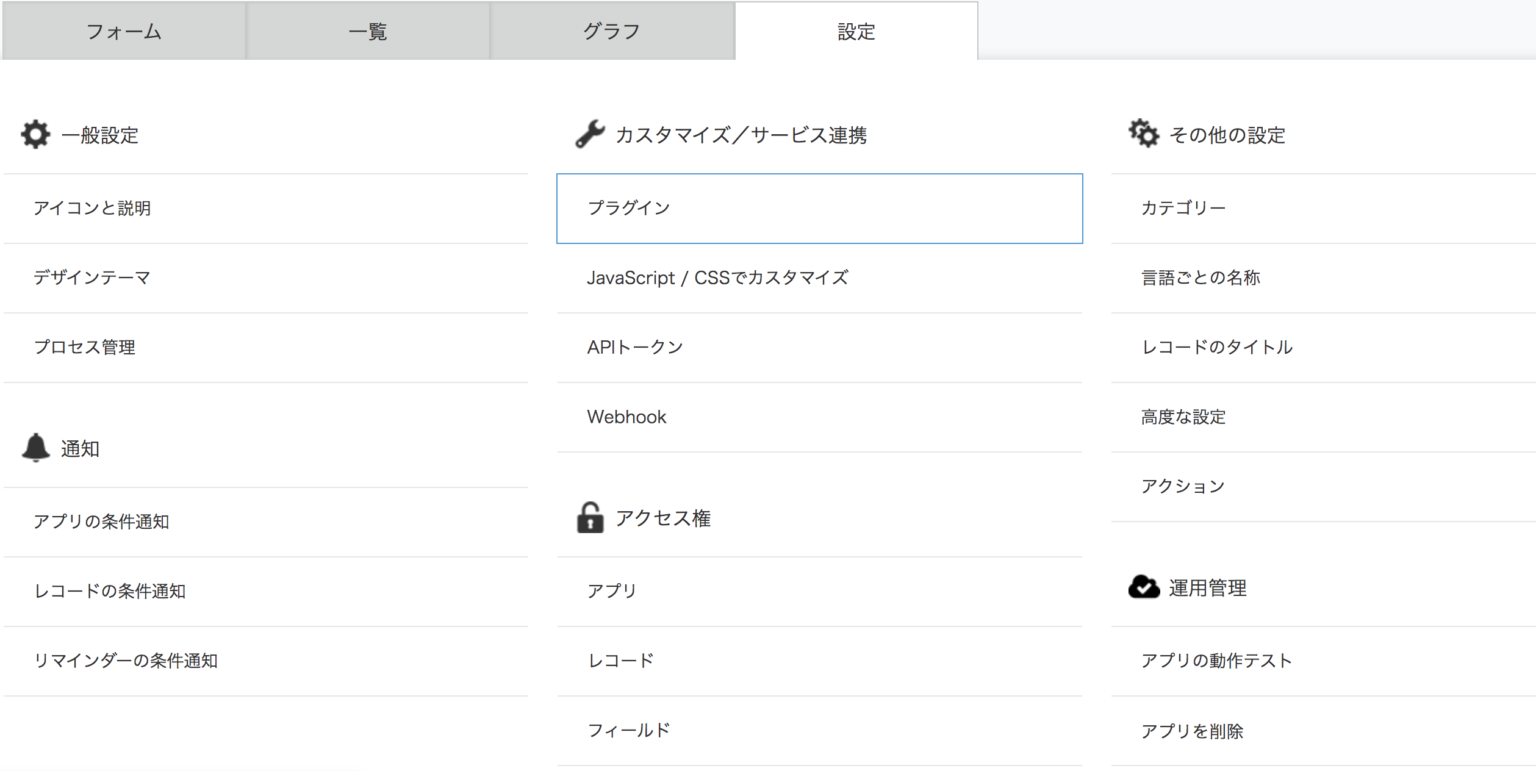Select the グラフ tab
This screenshot has height=771, width=1536.
click(x=612, y=31)
